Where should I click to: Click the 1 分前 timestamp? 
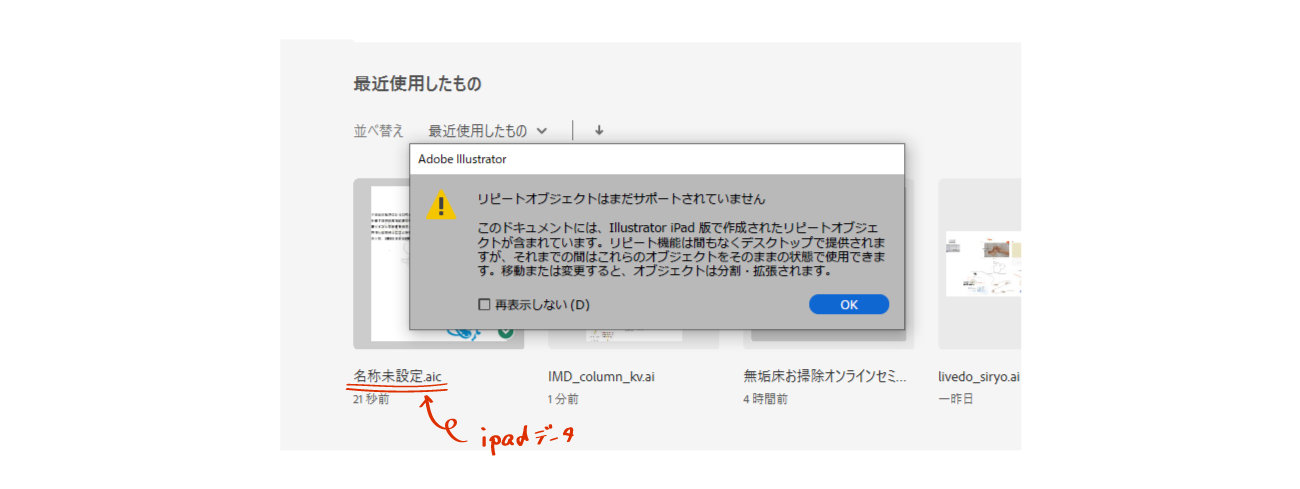pyautogui.click(x=563, y=399)
